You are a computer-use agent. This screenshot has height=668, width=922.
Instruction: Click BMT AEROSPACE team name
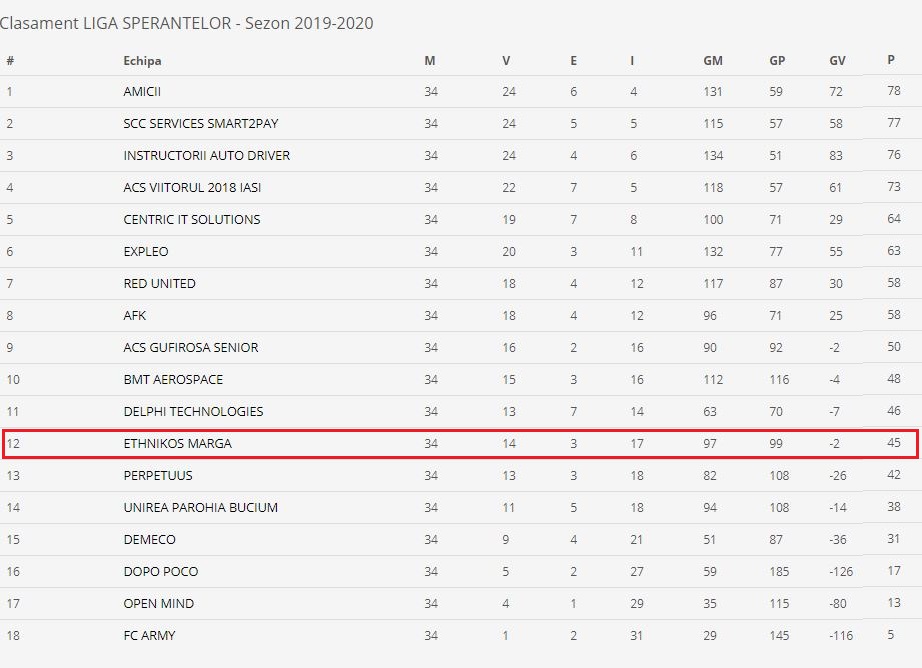point(173,379)
